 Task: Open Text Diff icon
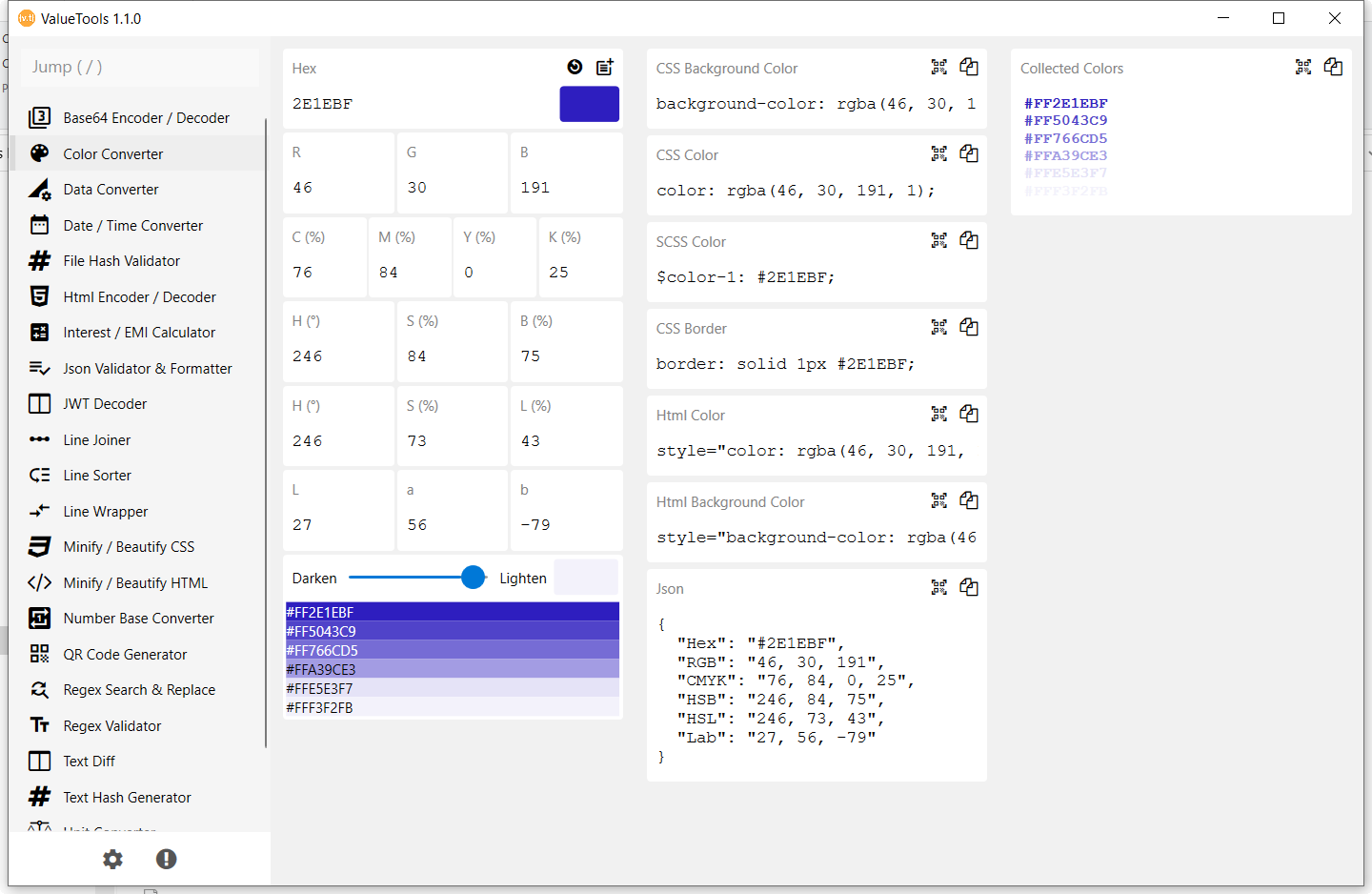tap(39, 762)
